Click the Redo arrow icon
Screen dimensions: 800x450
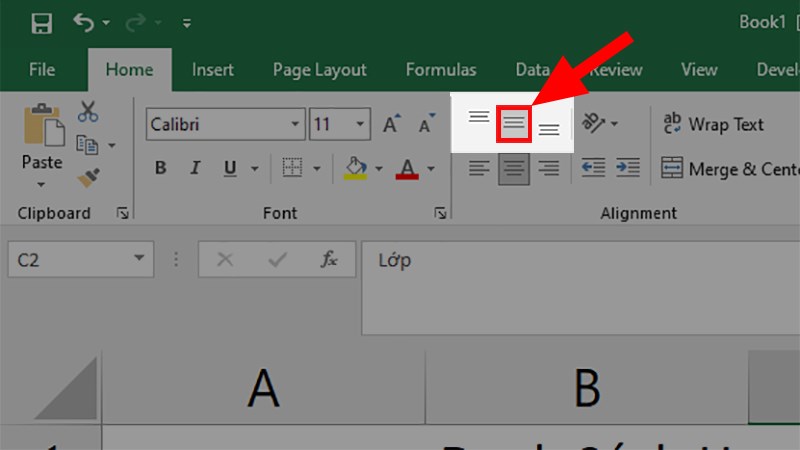point(136,23)
